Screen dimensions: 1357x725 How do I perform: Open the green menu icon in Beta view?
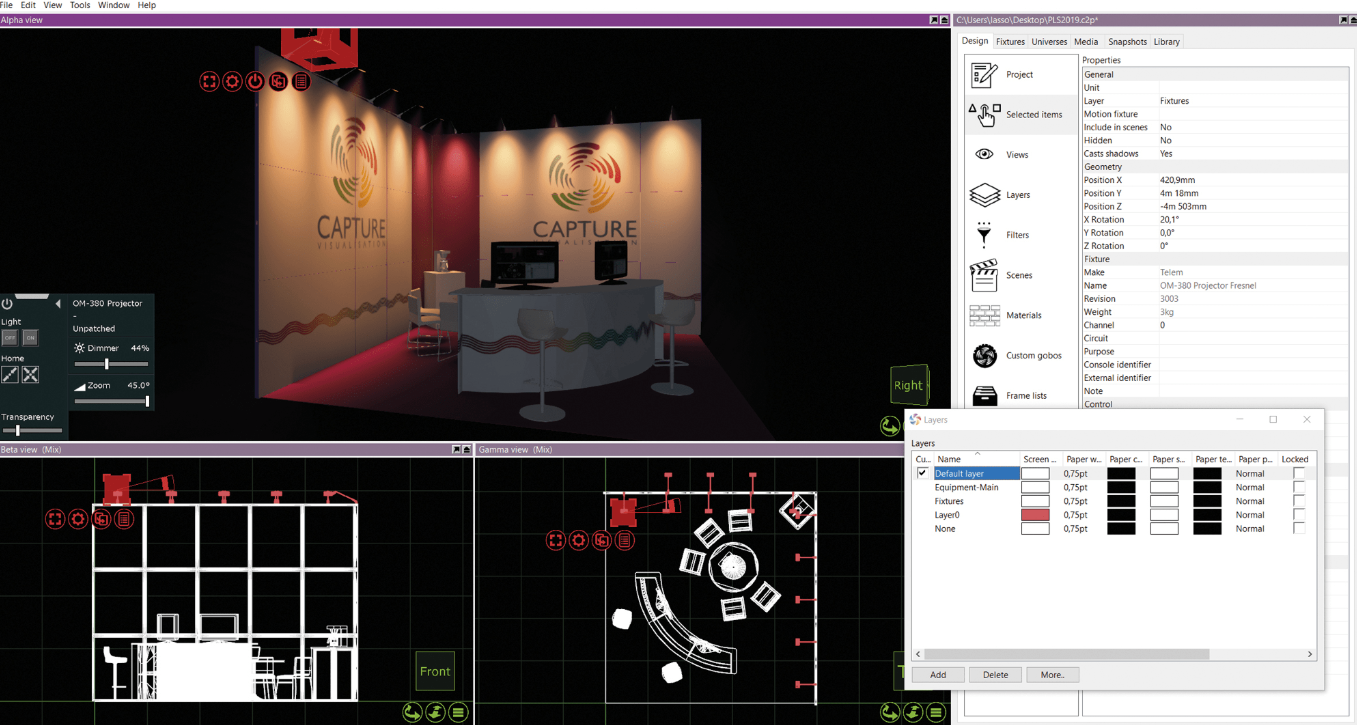(458, 712)
